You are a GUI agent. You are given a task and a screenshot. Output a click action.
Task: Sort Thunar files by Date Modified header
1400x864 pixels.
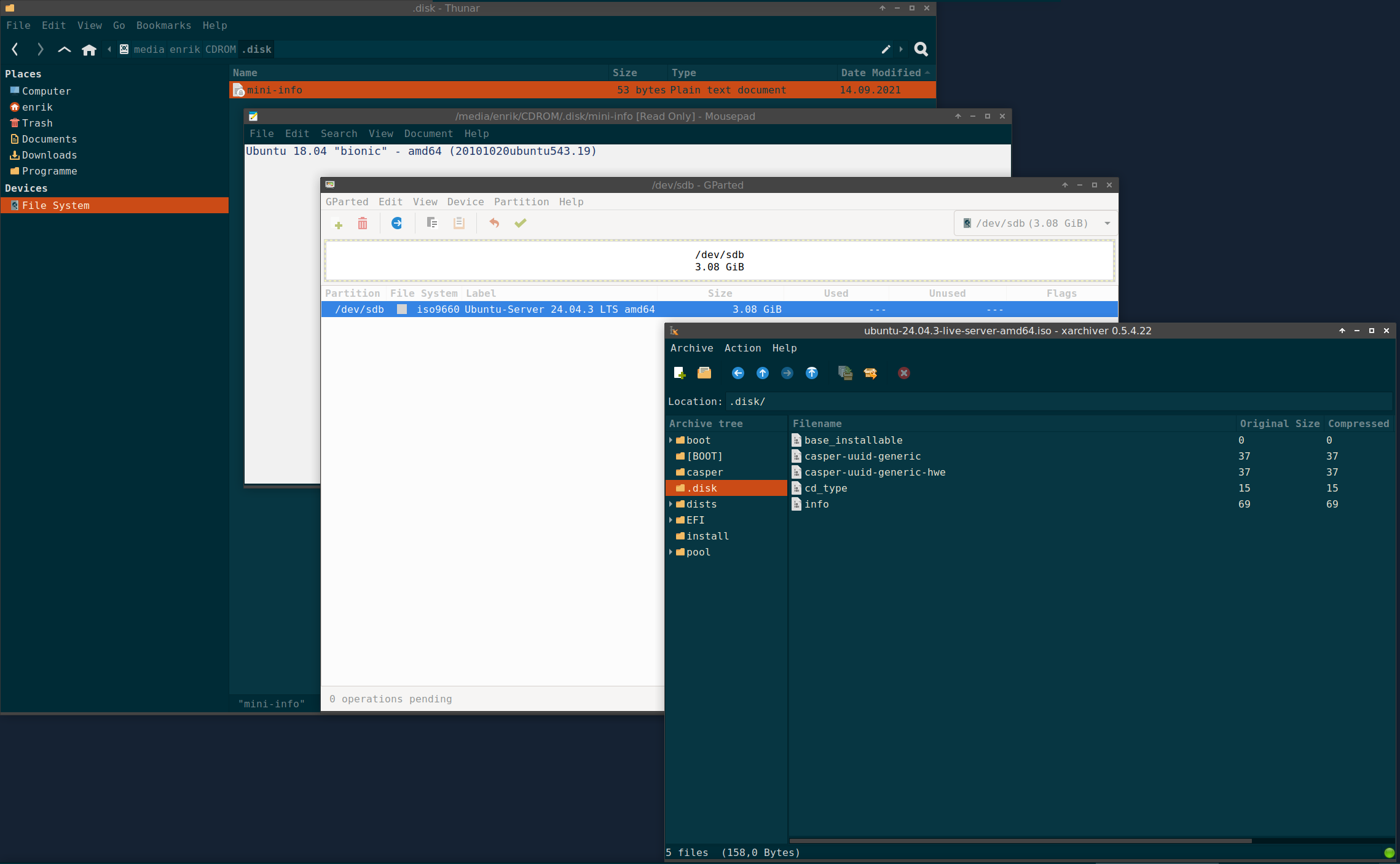tap(881, 73)
